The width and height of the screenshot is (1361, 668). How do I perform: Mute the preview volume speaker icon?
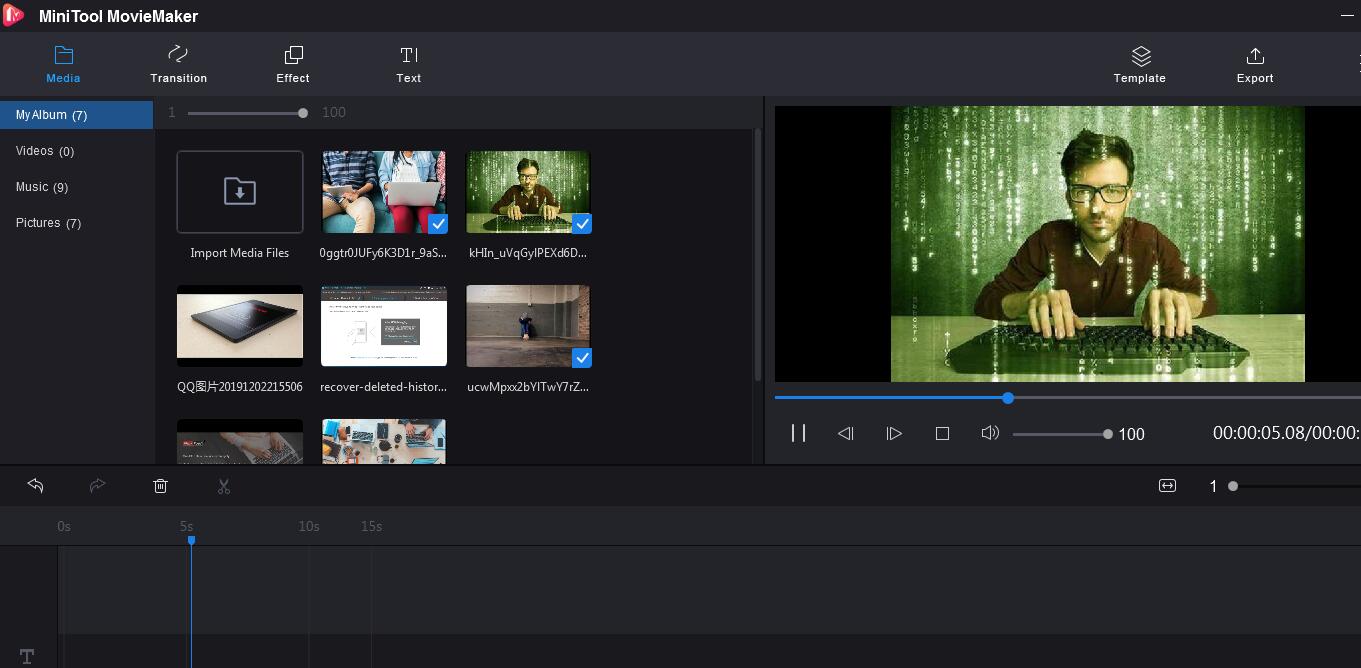[x=990, y=433]
